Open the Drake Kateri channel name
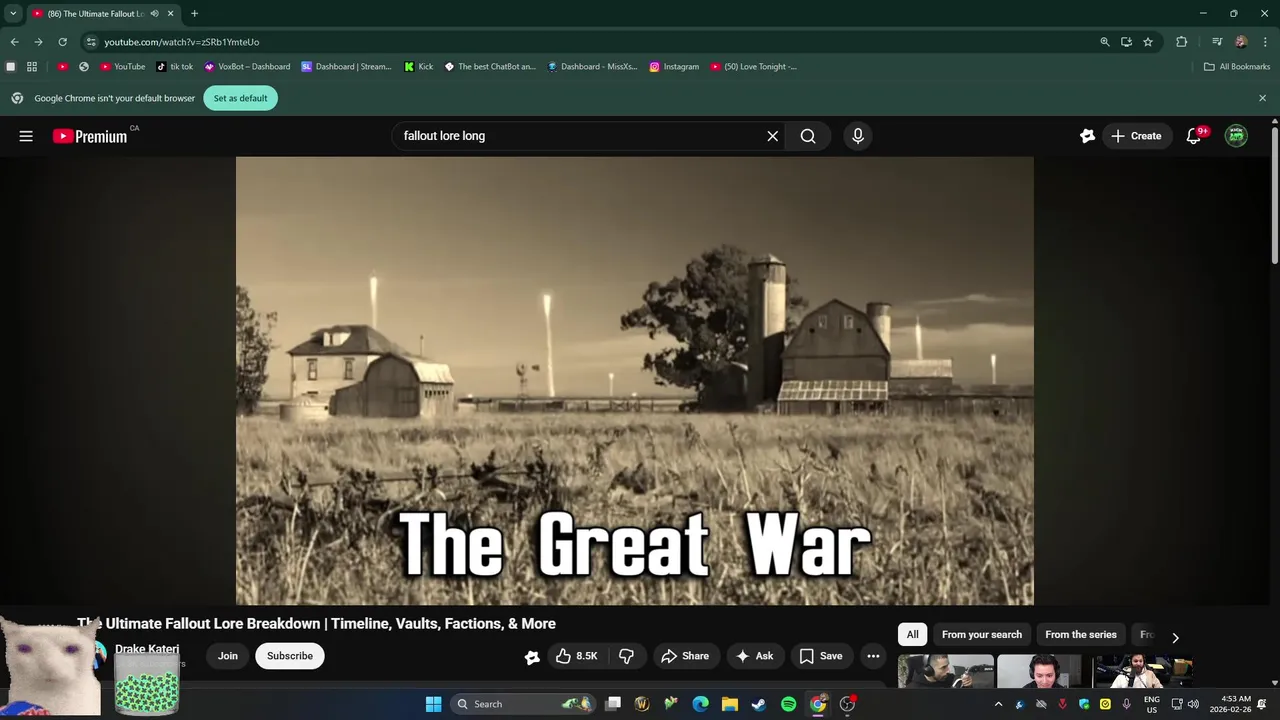 click(147, 649)
